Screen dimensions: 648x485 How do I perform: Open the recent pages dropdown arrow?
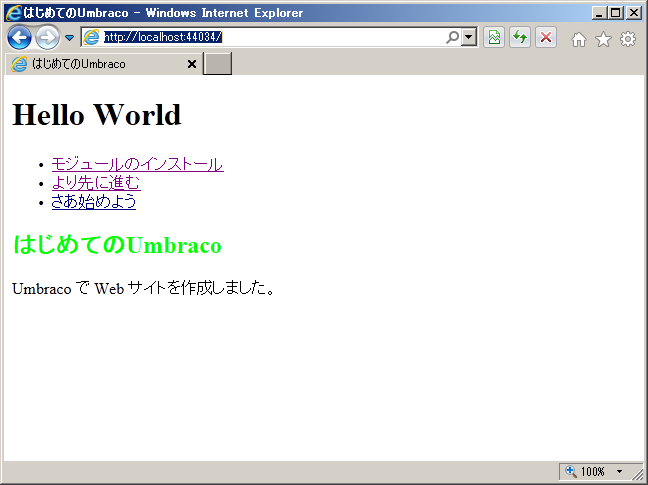coord(69,38)
